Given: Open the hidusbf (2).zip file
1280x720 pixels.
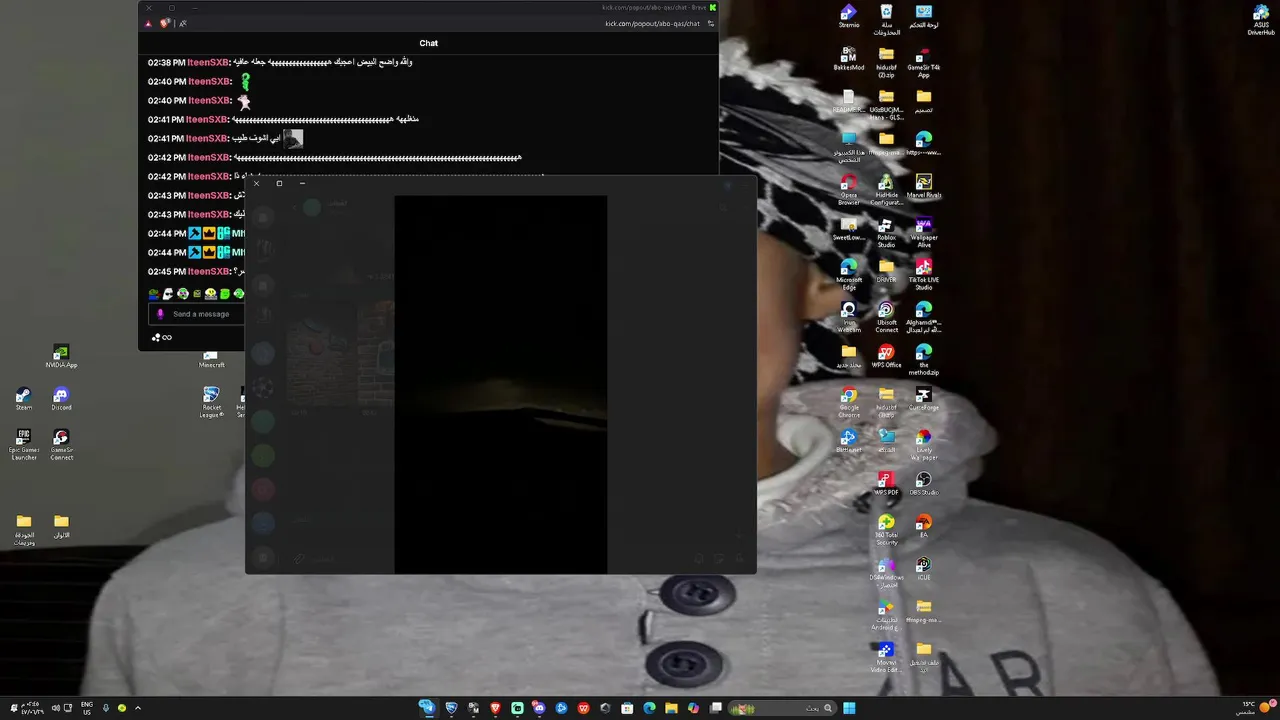Looking at the screenshot, I should click(886, 61).
